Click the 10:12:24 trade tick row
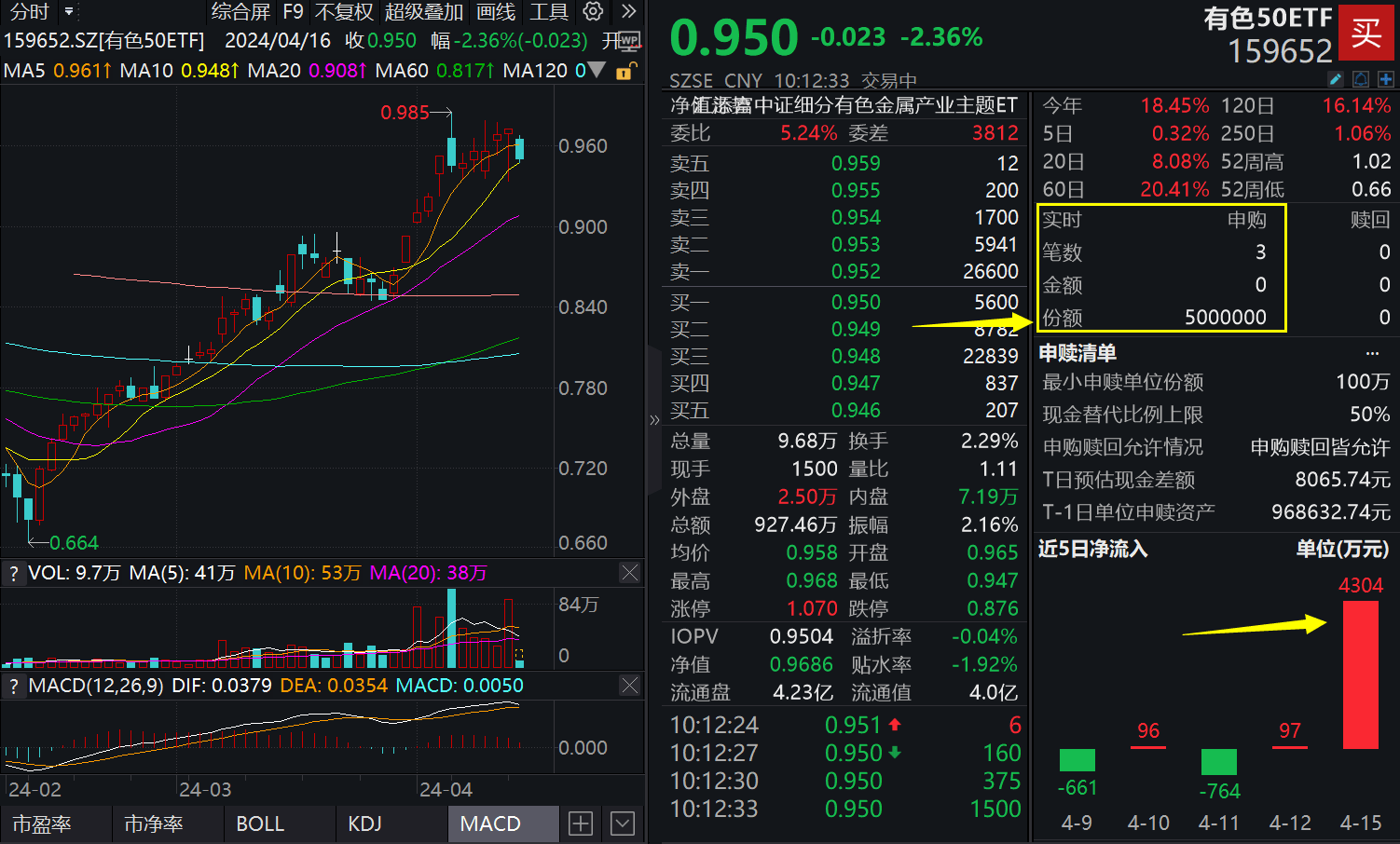 [x=844, y=725]
